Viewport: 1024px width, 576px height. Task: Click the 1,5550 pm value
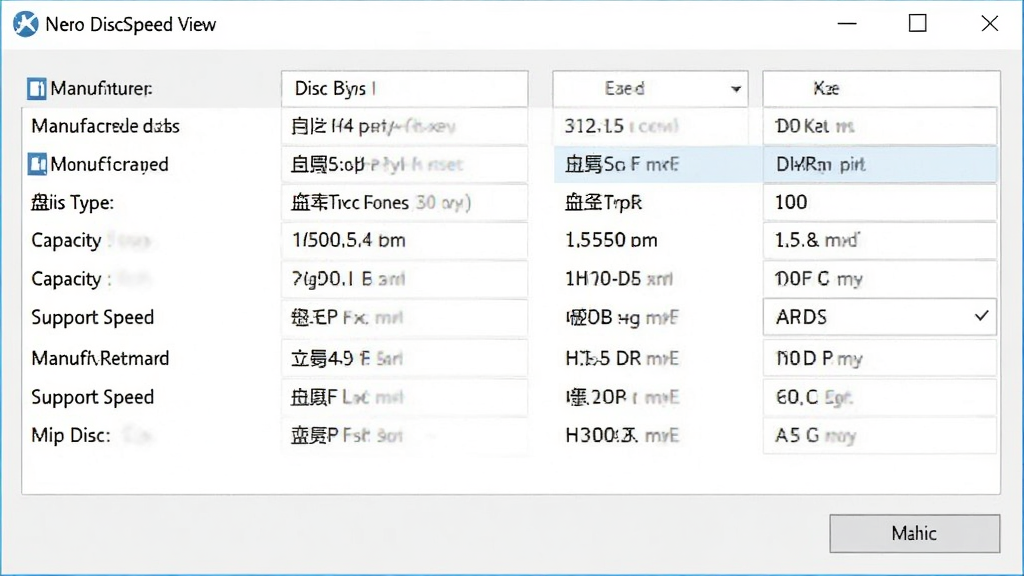click(611, 240)
